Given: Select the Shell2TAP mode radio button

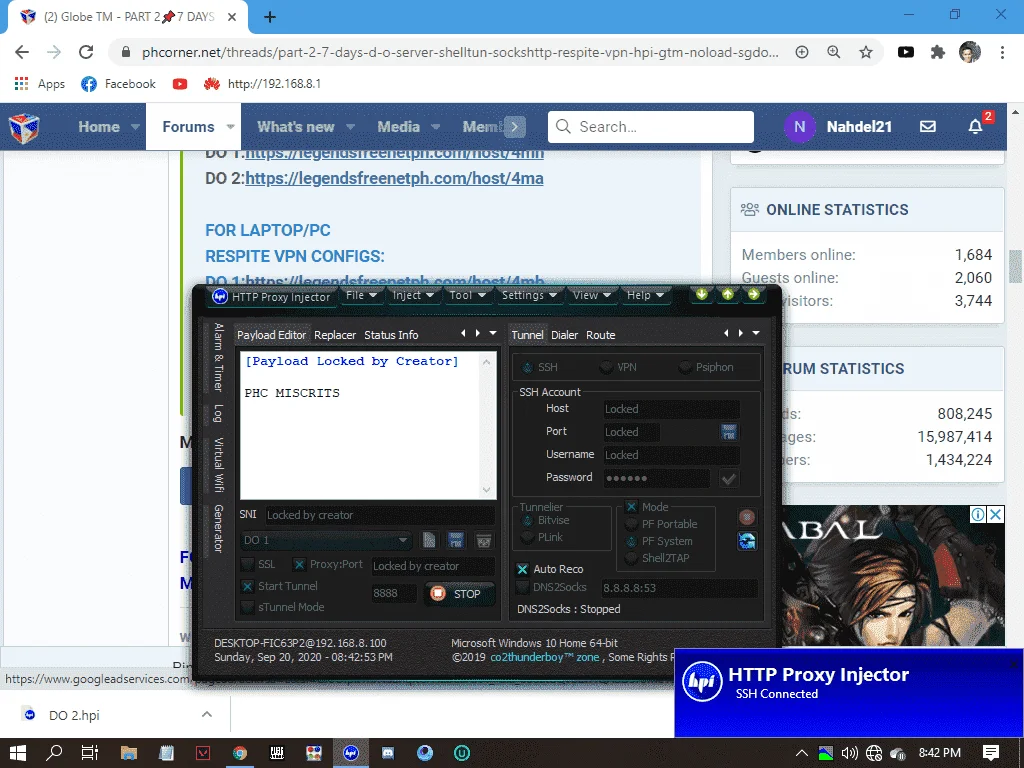Looking at the screenshot, I should (632, 558).
